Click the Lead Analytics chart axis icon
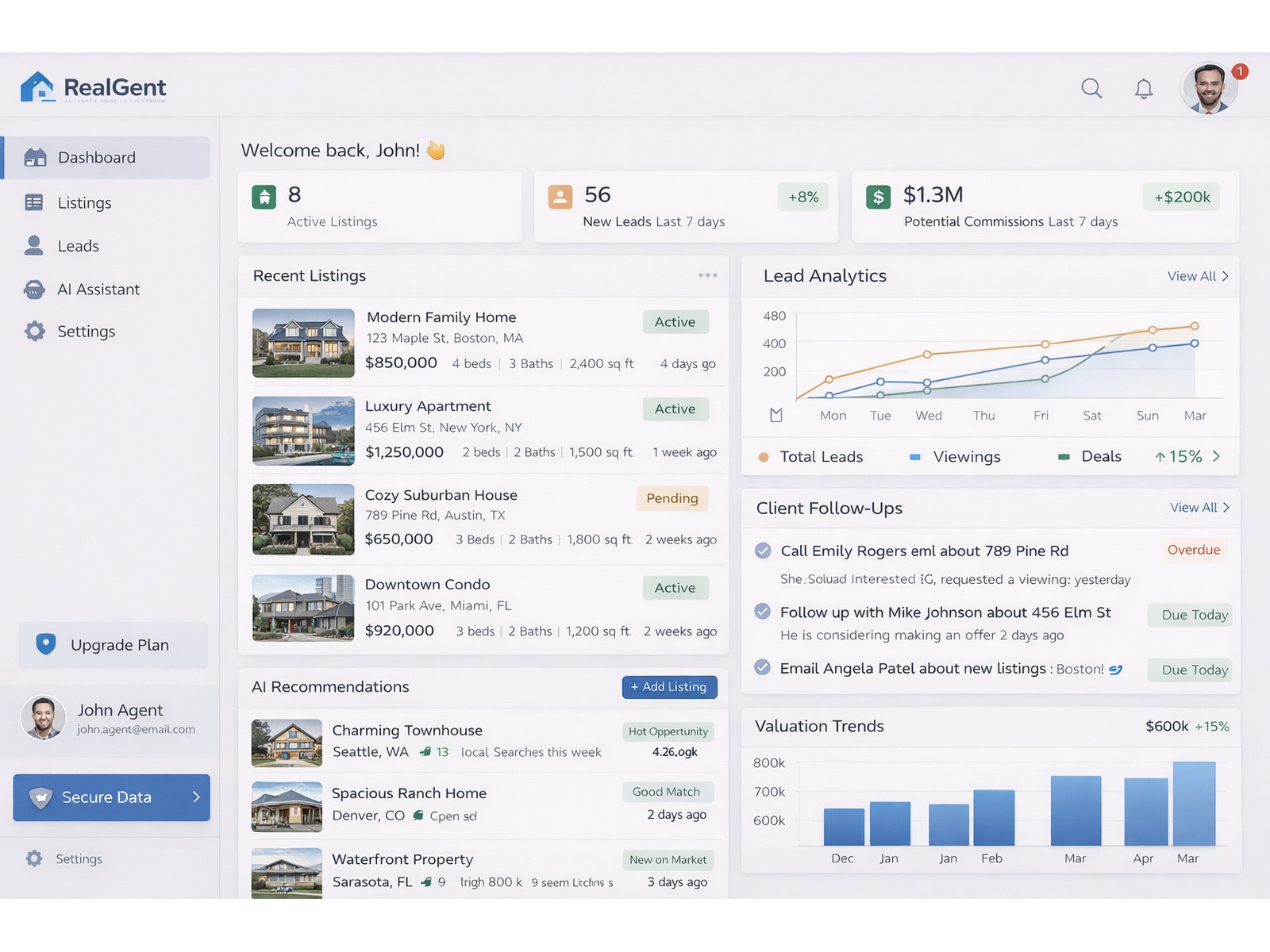 coord(776,415)
